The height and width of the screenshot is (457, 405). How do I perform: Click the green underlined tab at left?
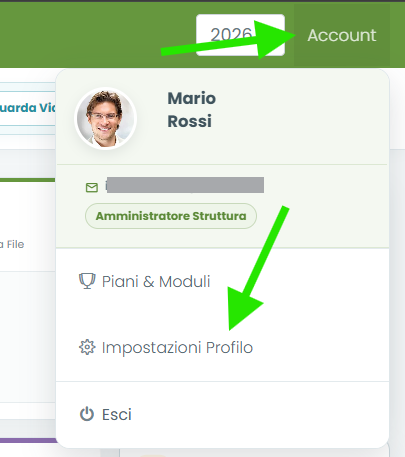(27, 180)
